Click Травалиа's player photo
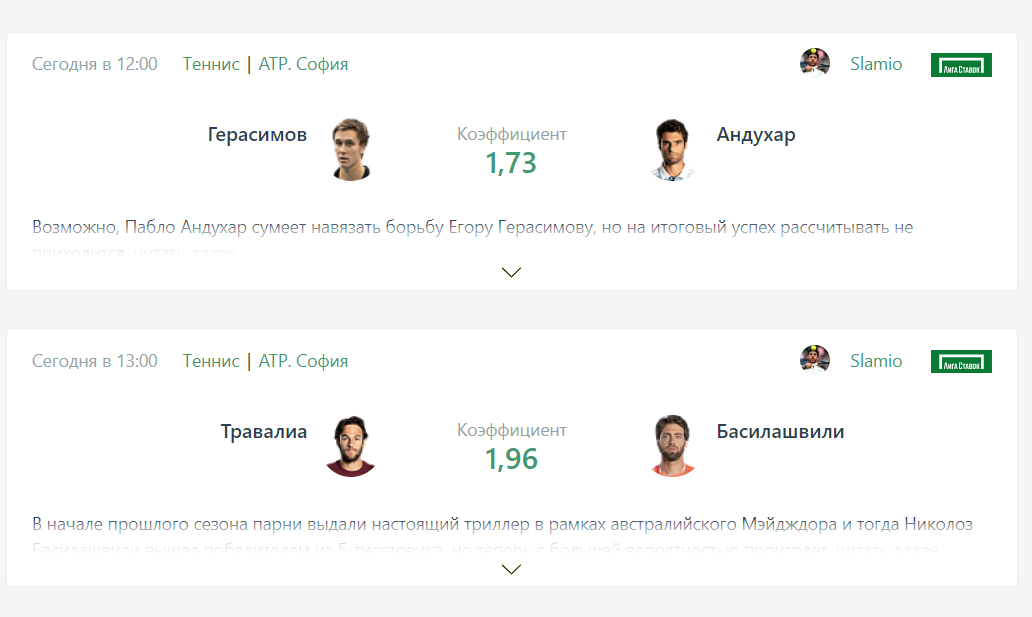1032x617 pixels. [351, 445]
